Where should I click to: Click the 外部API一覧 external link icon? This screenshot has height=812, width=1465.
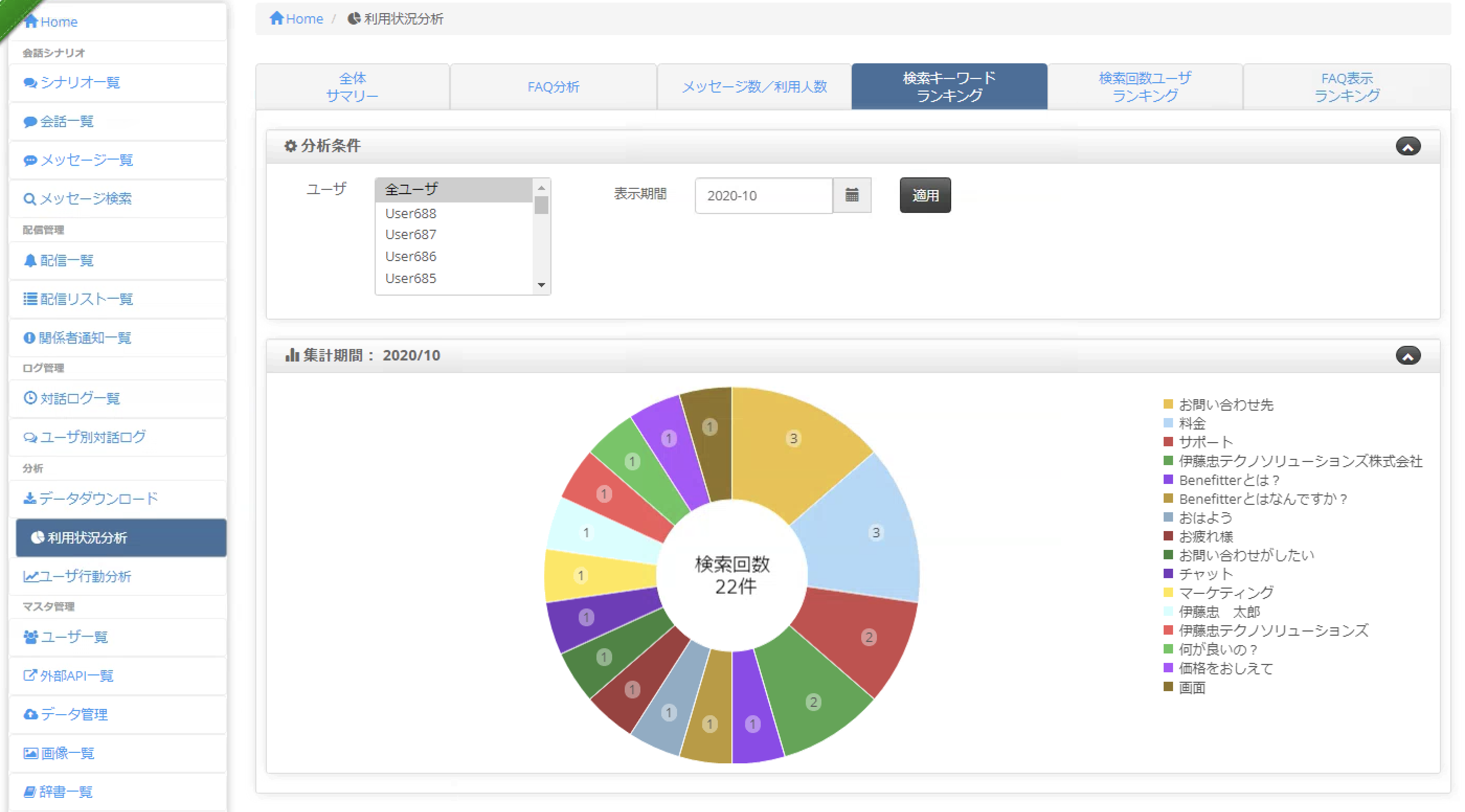click(30, 675)
